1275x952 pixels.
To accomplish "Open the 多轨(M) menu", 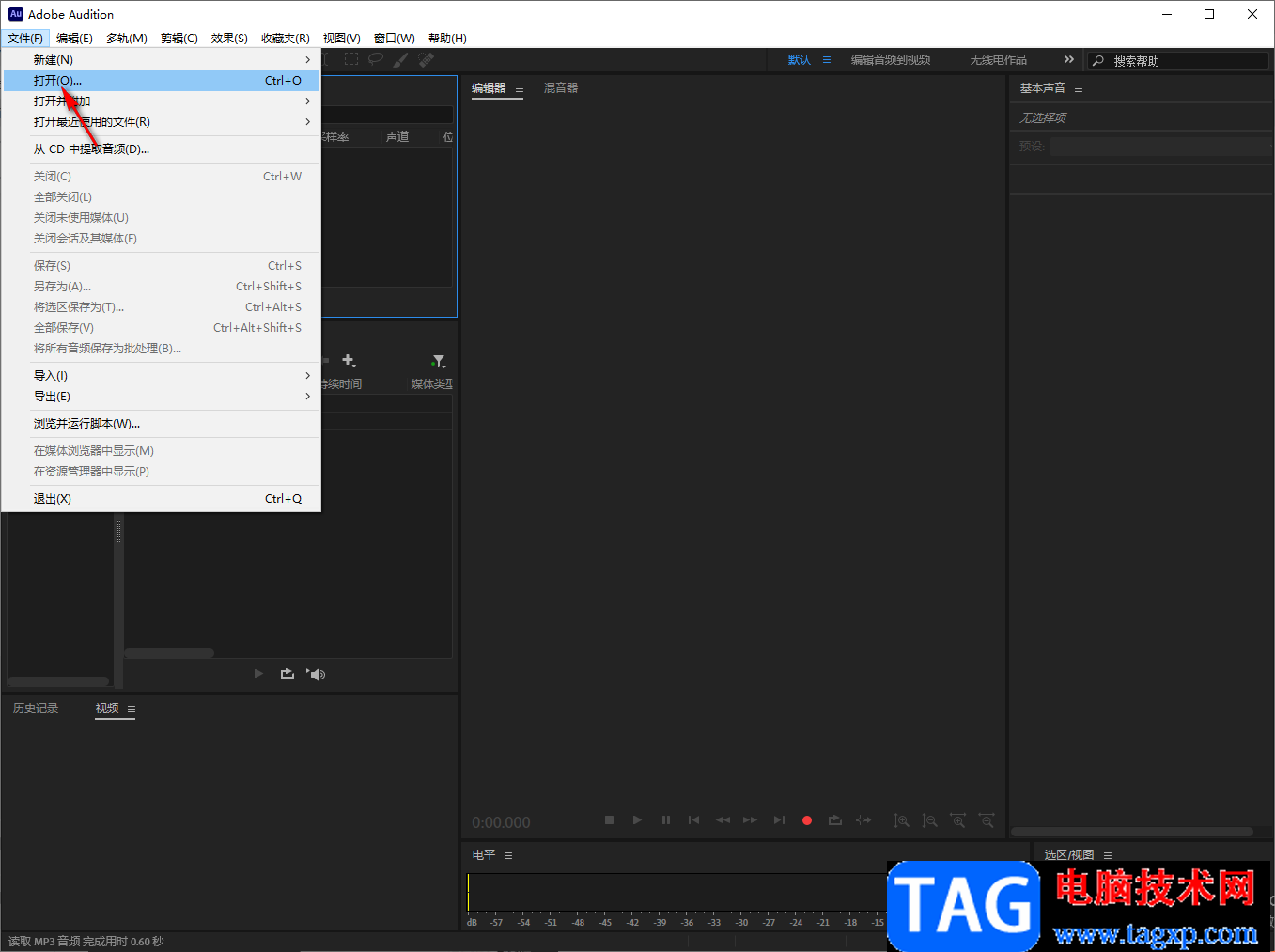I will coord(127,39).
